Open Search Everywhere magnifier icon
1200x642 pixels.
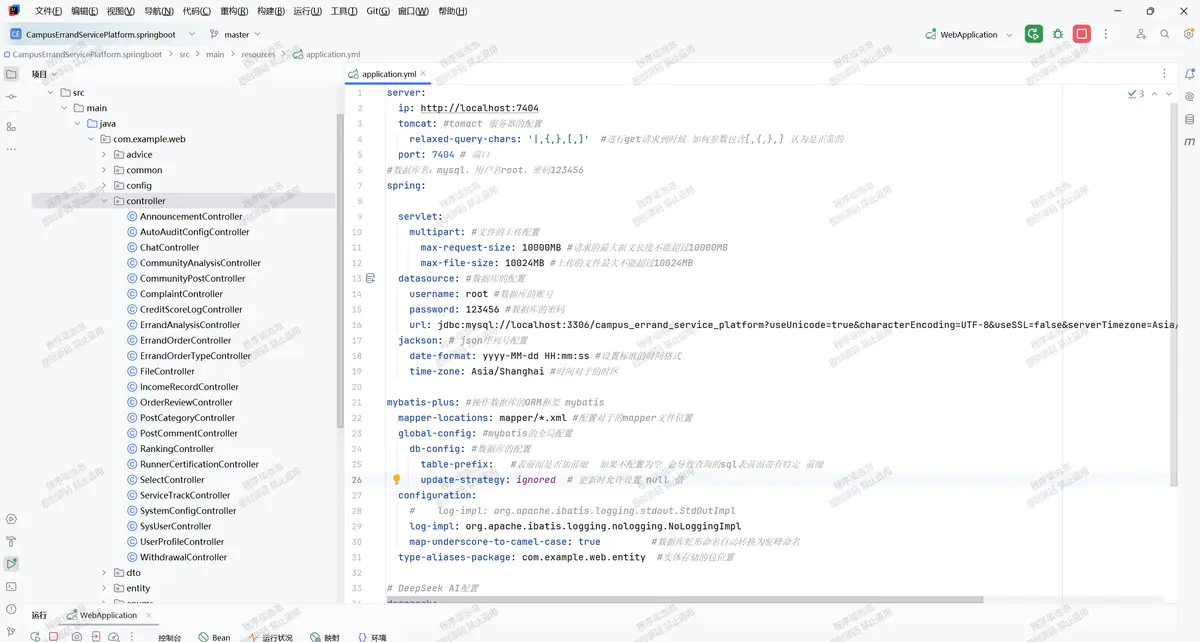(x=1165, y=34)
